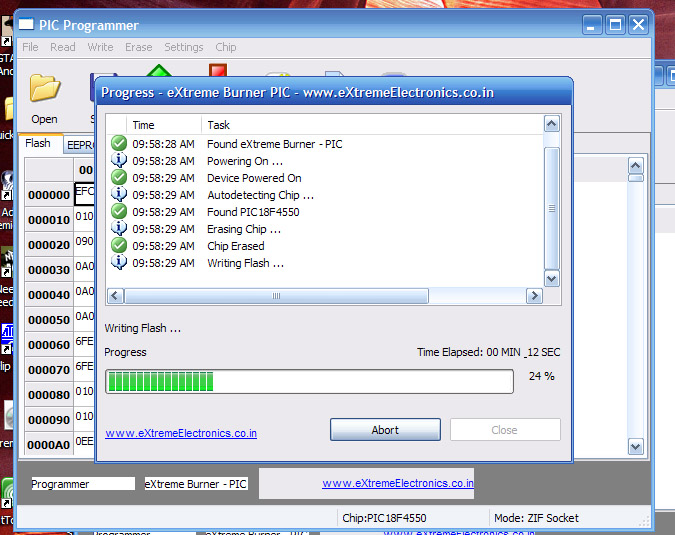Viewport: 675px width, 535px height.
Task: Open the Settings menu
Action: (x=184, y=47)
